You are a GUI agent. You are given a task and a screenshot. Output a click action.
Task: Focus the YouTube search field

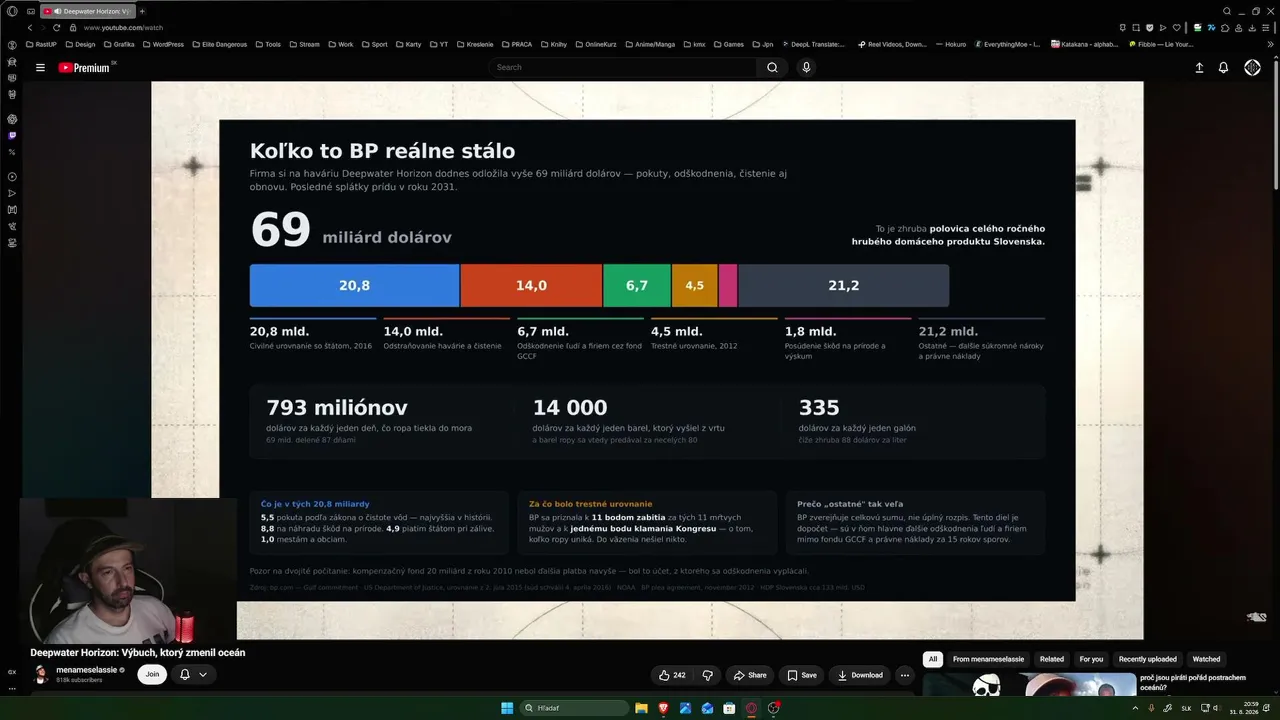[623, 67]
